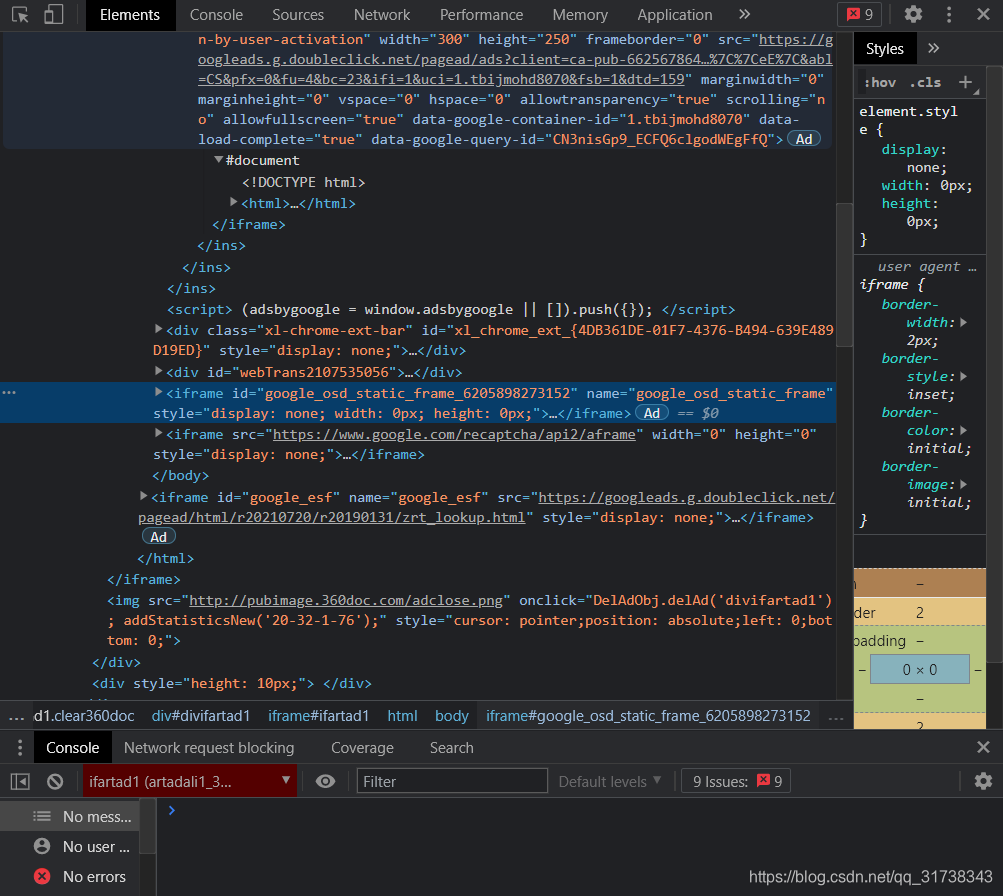Open the Performance tab
The image size is (1003, 896).
coord(481,15)
